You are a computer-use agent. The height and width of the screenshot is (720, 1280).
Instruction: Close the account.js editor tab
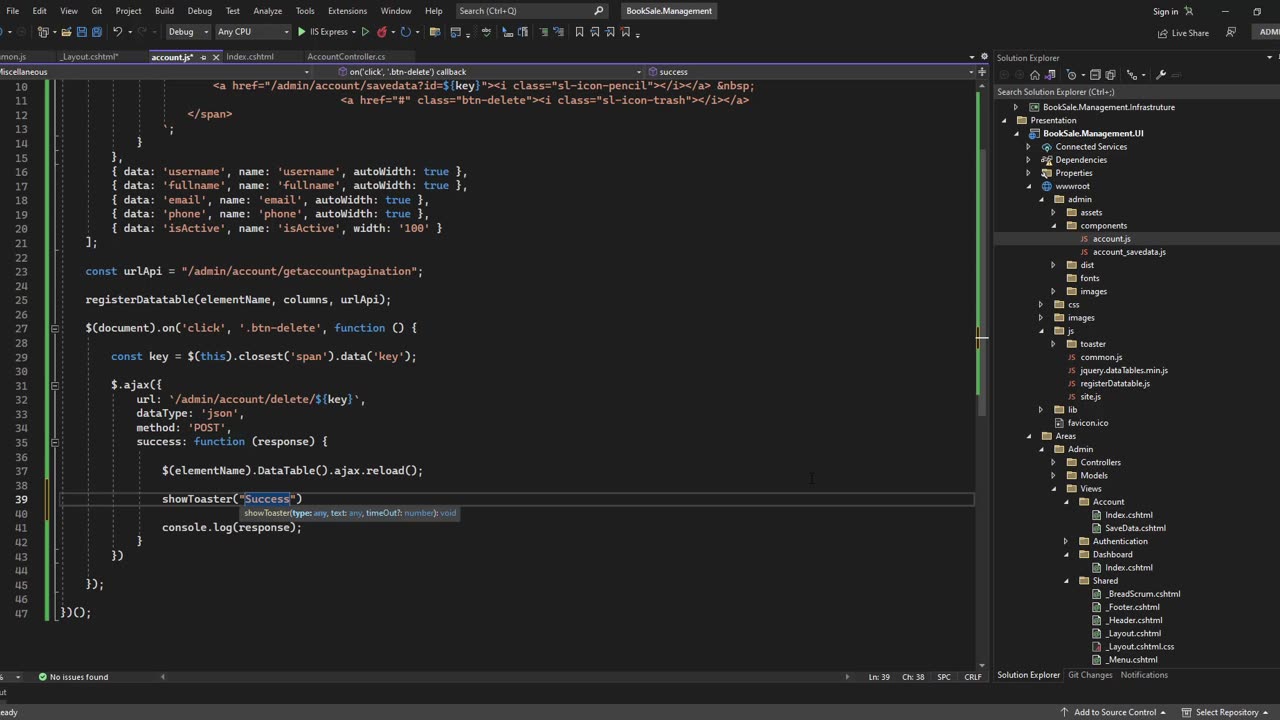click(x=215, y=57)
